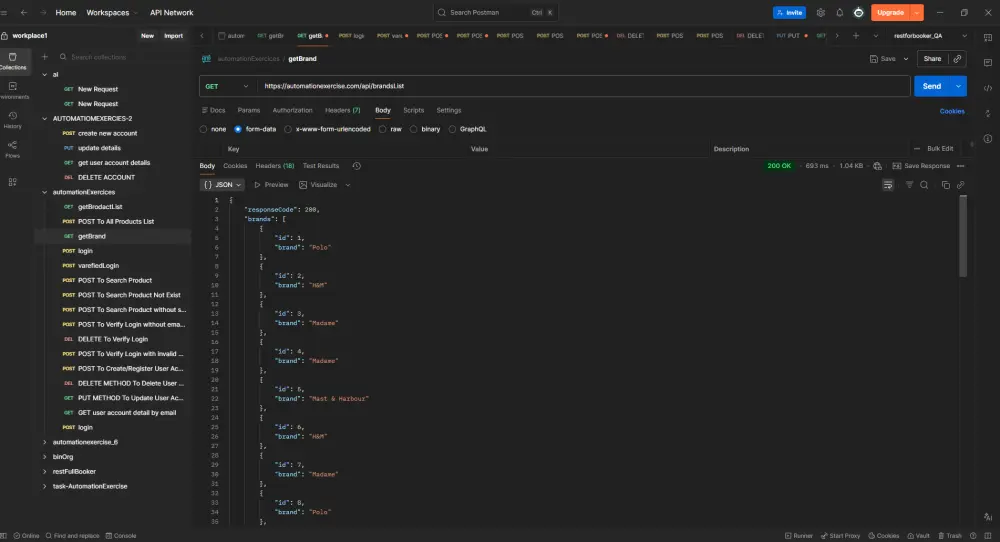This screenshot has height=542, width=1000.
Task: Expand the restFullBooker collection
Action: pos(45,472)
